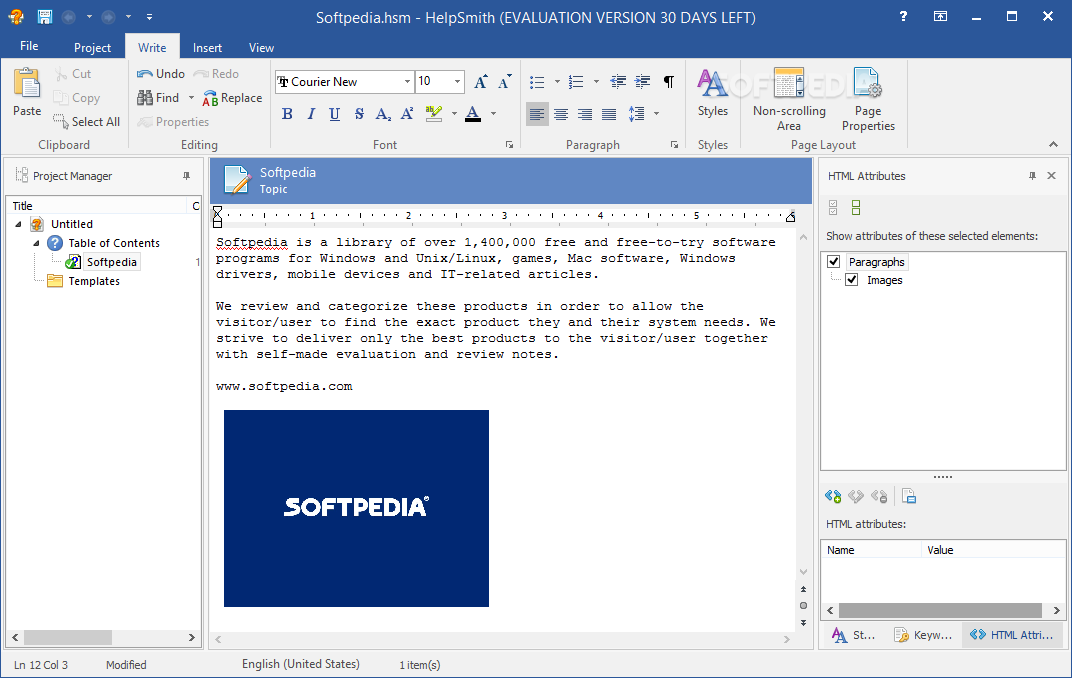The image size is (1072, 678).
Task: Switch to the View ribbon tab
Action: pos(261,47)
